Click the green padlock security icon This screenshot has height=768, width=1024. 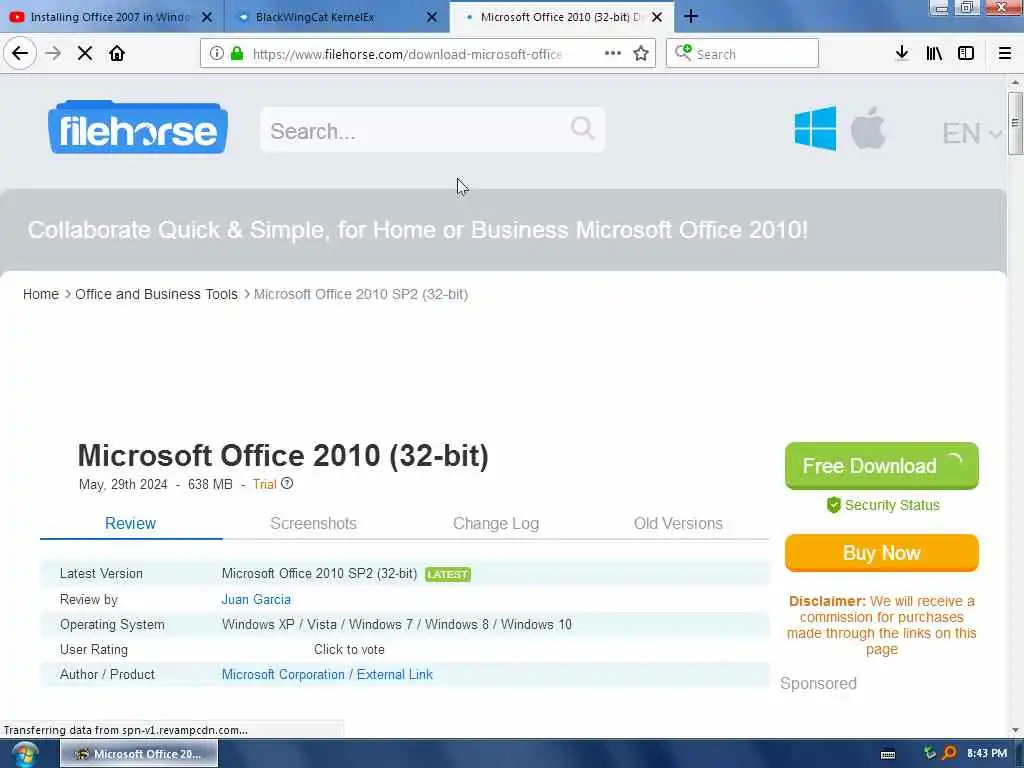(x=237, y=53)
